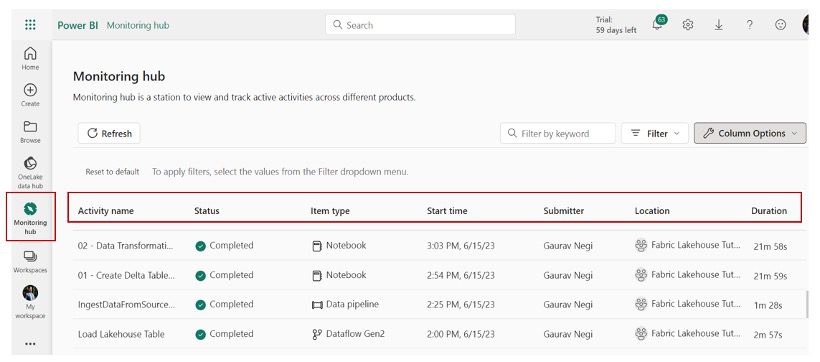Click the Power BI brand link

pos(77,25)
